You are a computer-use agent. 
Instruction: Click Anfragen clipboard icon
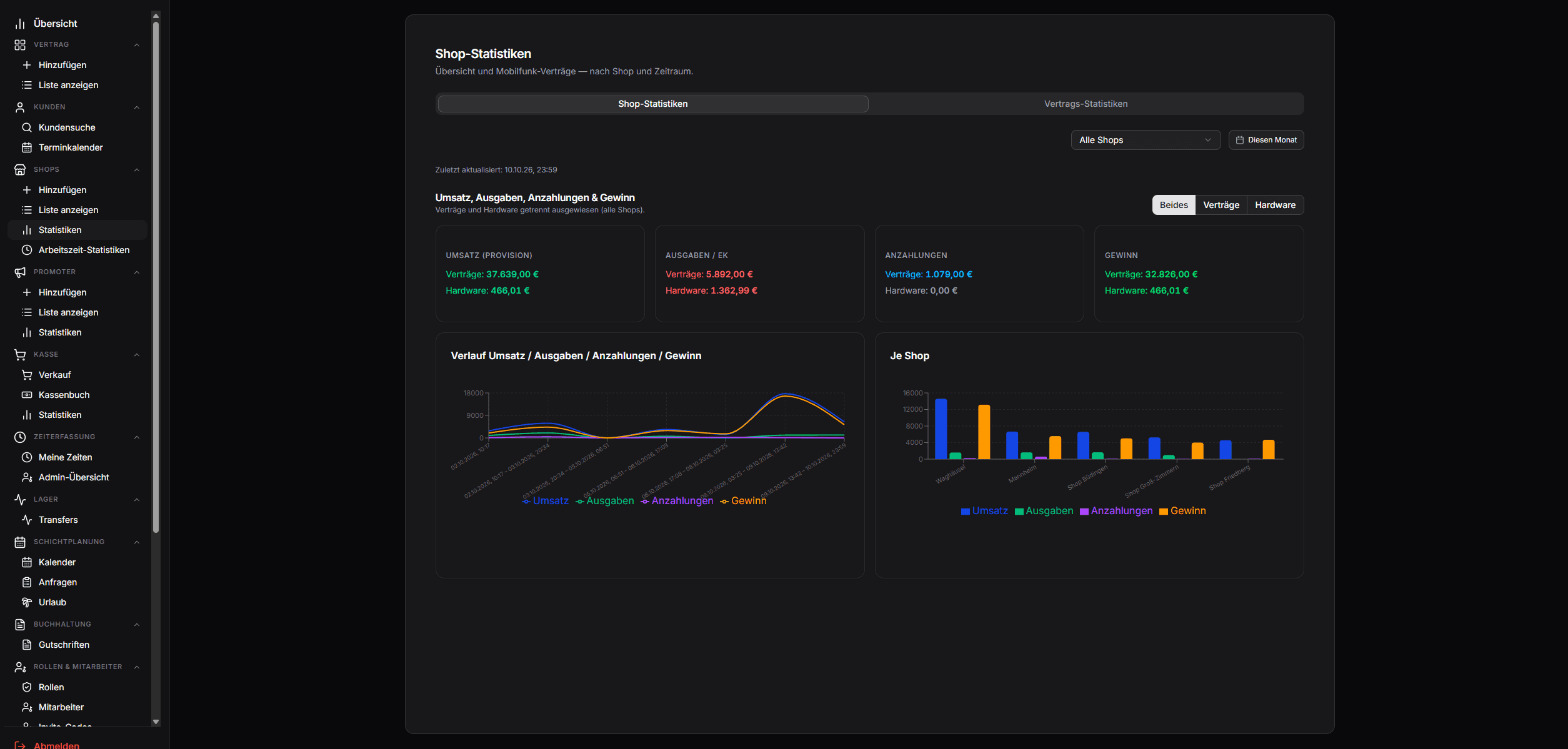(x=27, y=582)
